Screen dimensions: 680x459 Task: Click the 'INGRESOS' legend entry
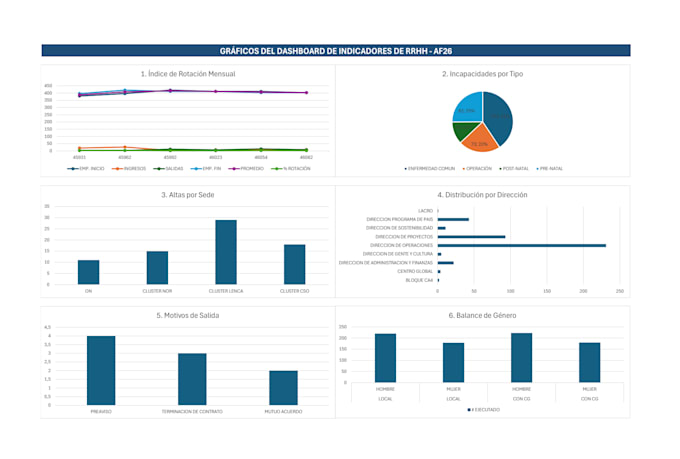click(x=129, y=168)
